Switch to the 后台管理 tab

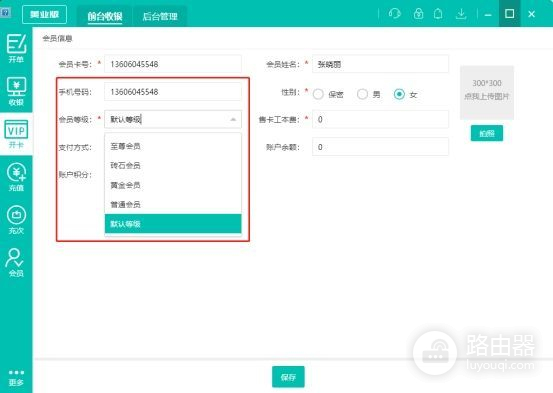pos(160,16)
